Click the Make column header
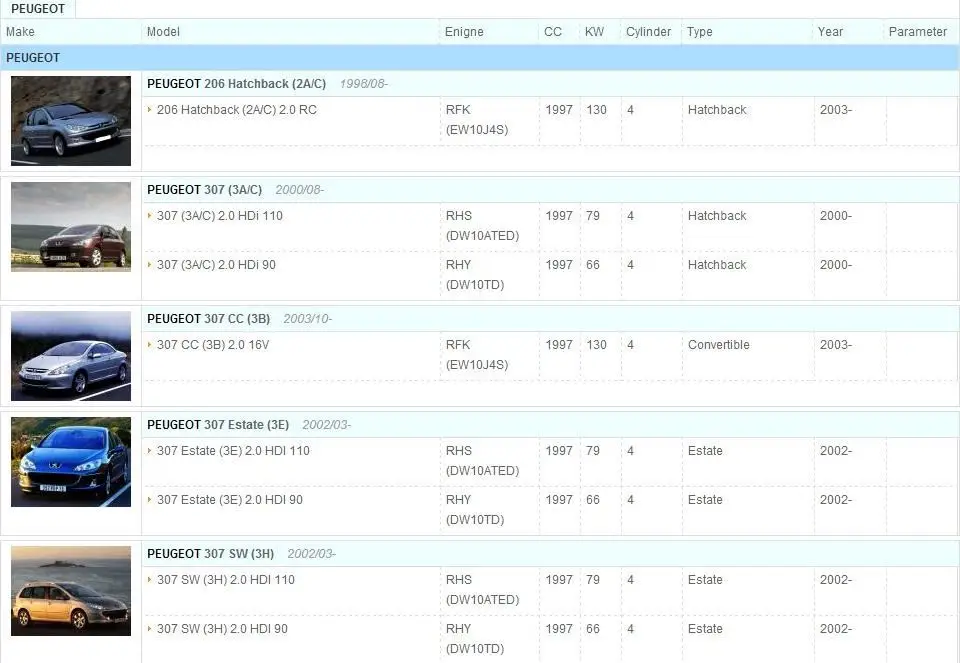This screenshot has height=663, width=960. point(20,32)
